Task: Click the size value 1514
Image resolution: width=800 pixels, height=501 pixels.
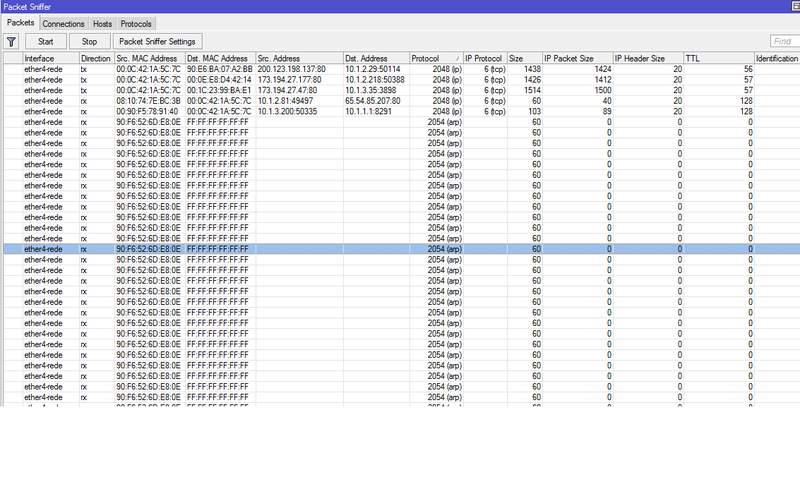Action: 532,90
